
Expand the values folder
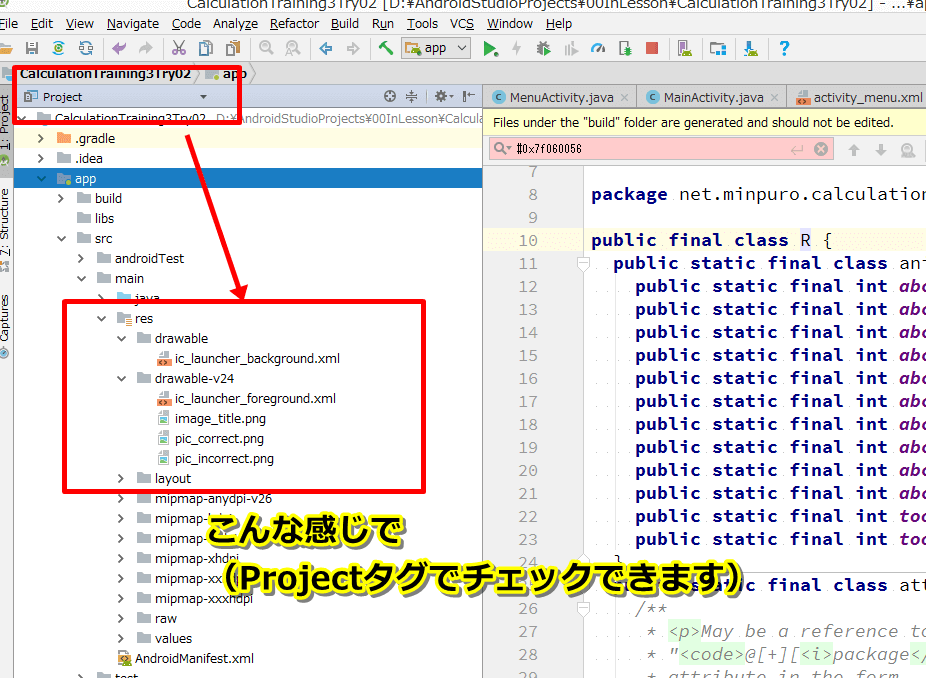click(121, 638)
